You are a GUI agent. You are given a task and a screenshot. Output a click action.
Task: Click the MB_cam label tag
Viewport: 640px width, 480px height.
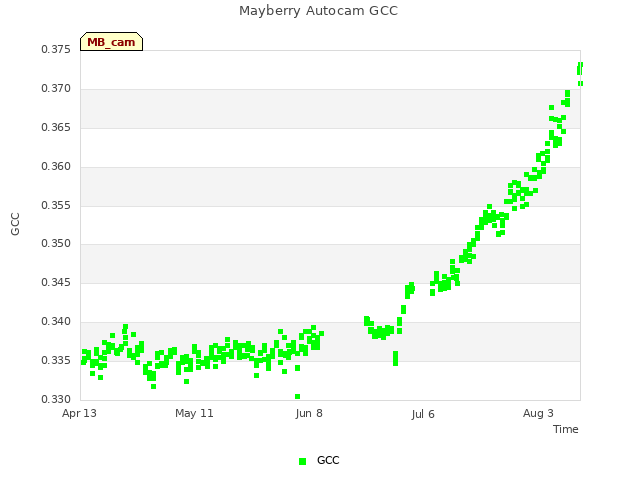click(x=111, y=42)
